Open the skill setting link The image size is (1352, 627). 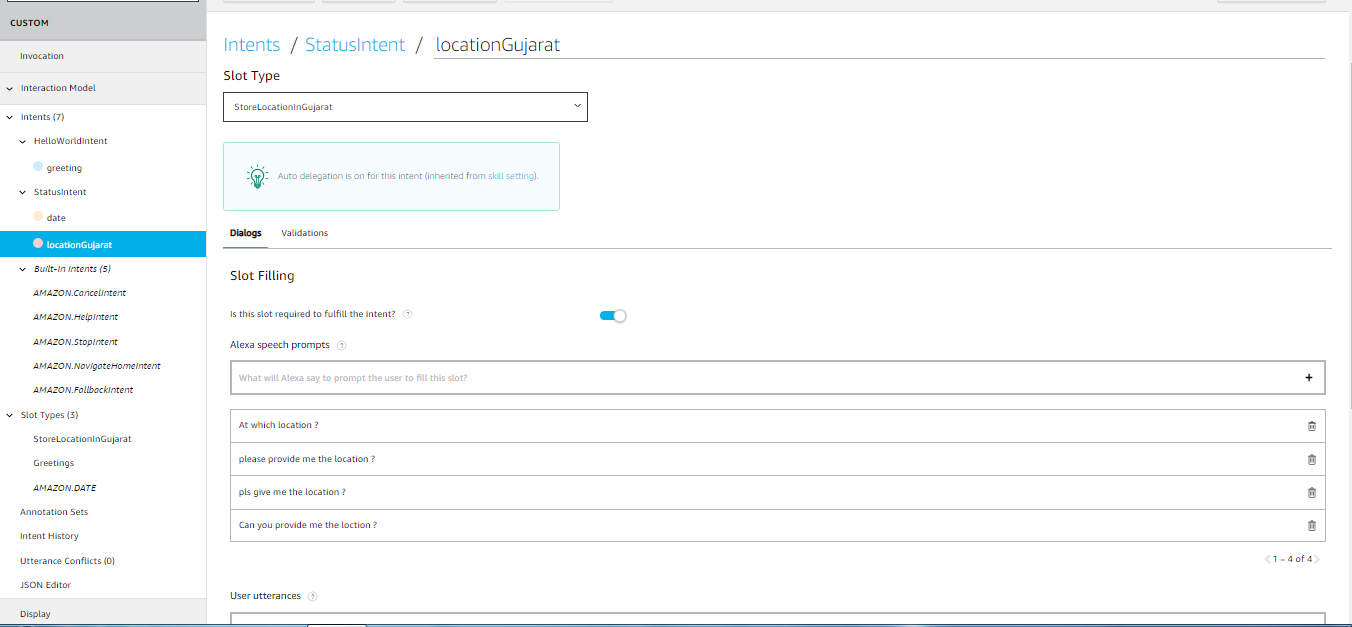[x=512, y=176]
